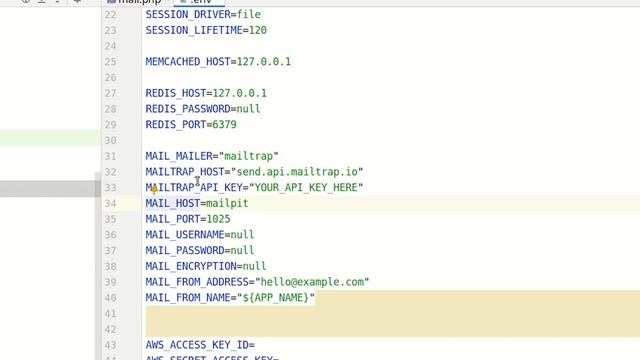
Task: Click the MAIL_HOST=mailpit line
Action: pos(197,203)
